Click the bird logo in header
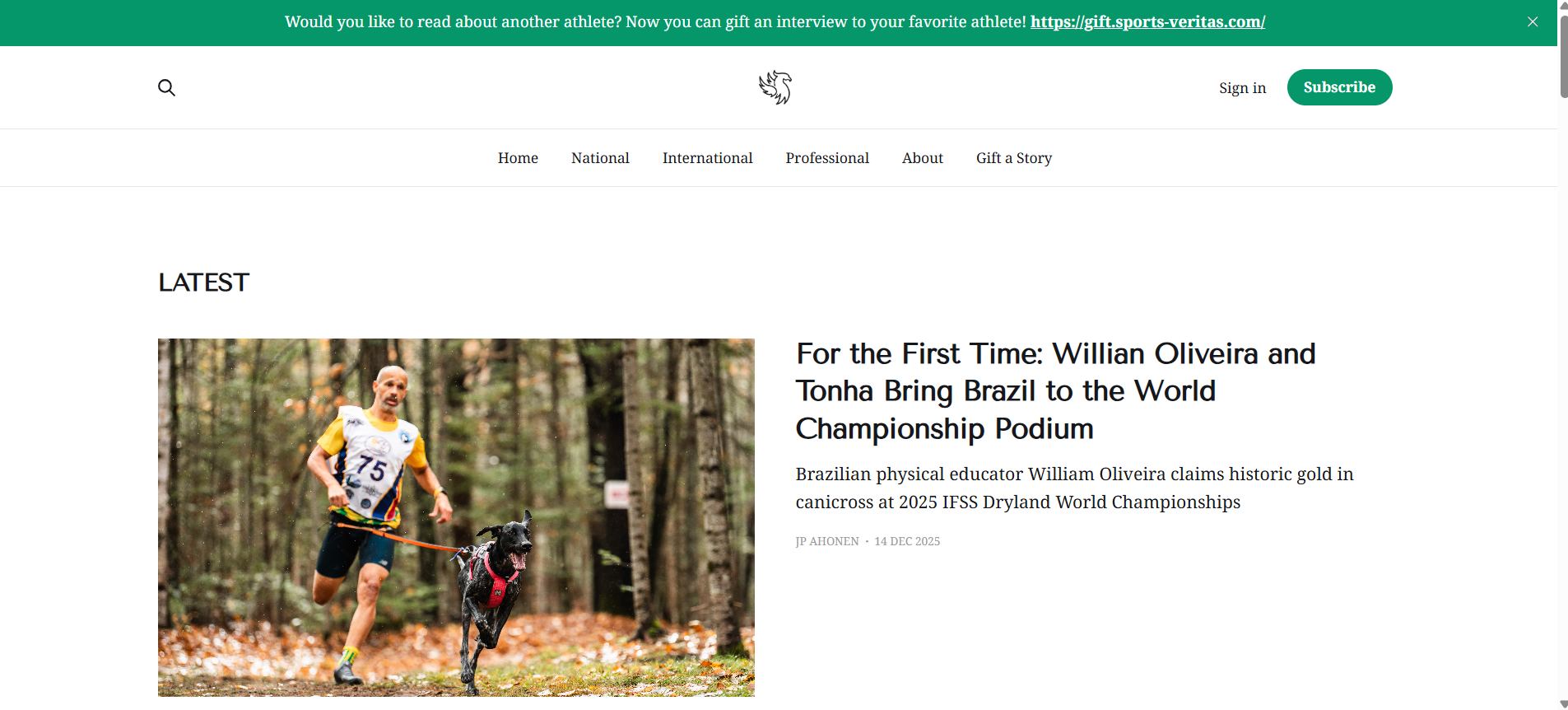The height and width of the screenshot is (710, 1568). coord(775,87)
